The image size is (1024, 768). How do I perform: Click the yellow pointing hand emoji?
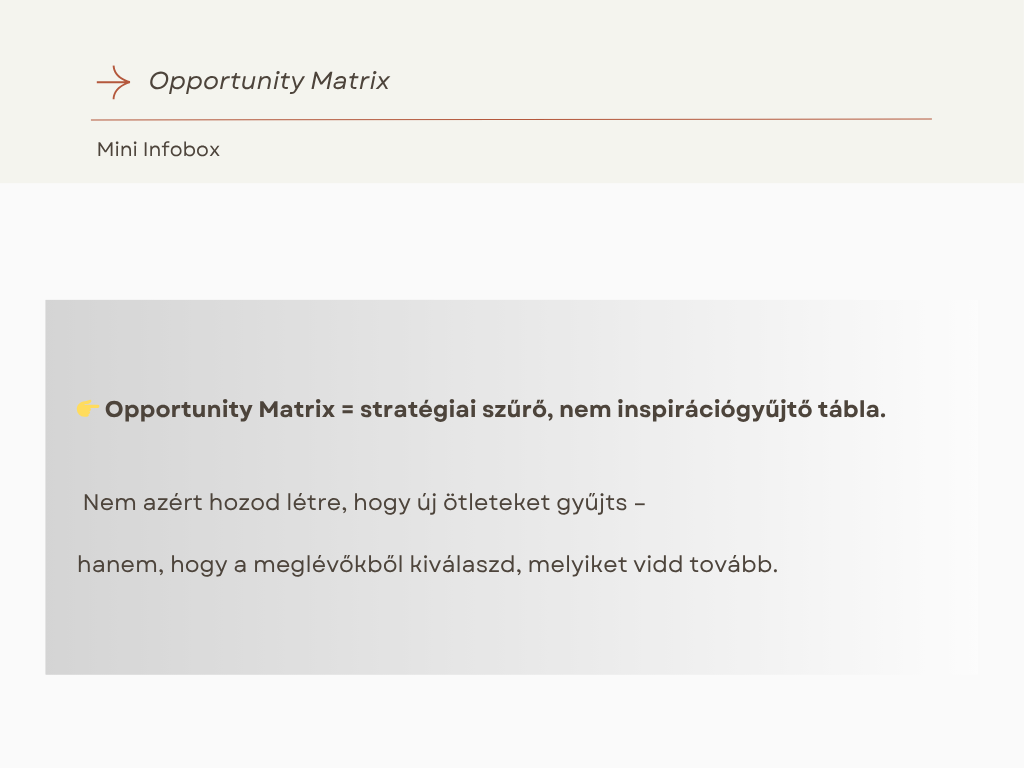(x=87, y=409)
